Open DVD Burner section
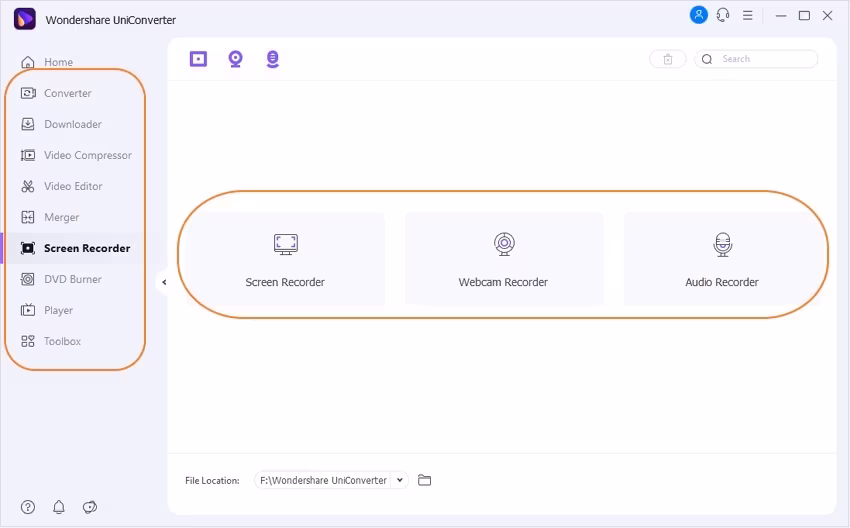850x528 pixels. pos(61,279)
